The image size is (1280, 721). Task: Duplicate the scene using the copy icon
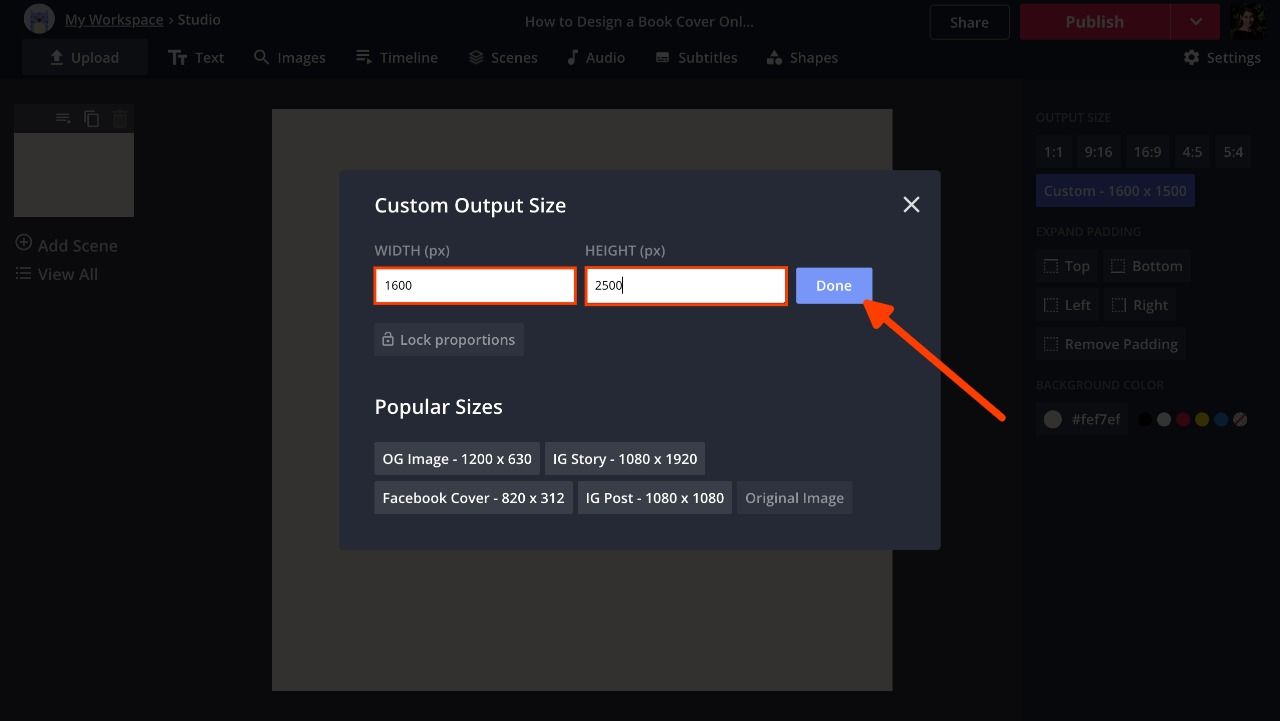click(x=92, y=119)
